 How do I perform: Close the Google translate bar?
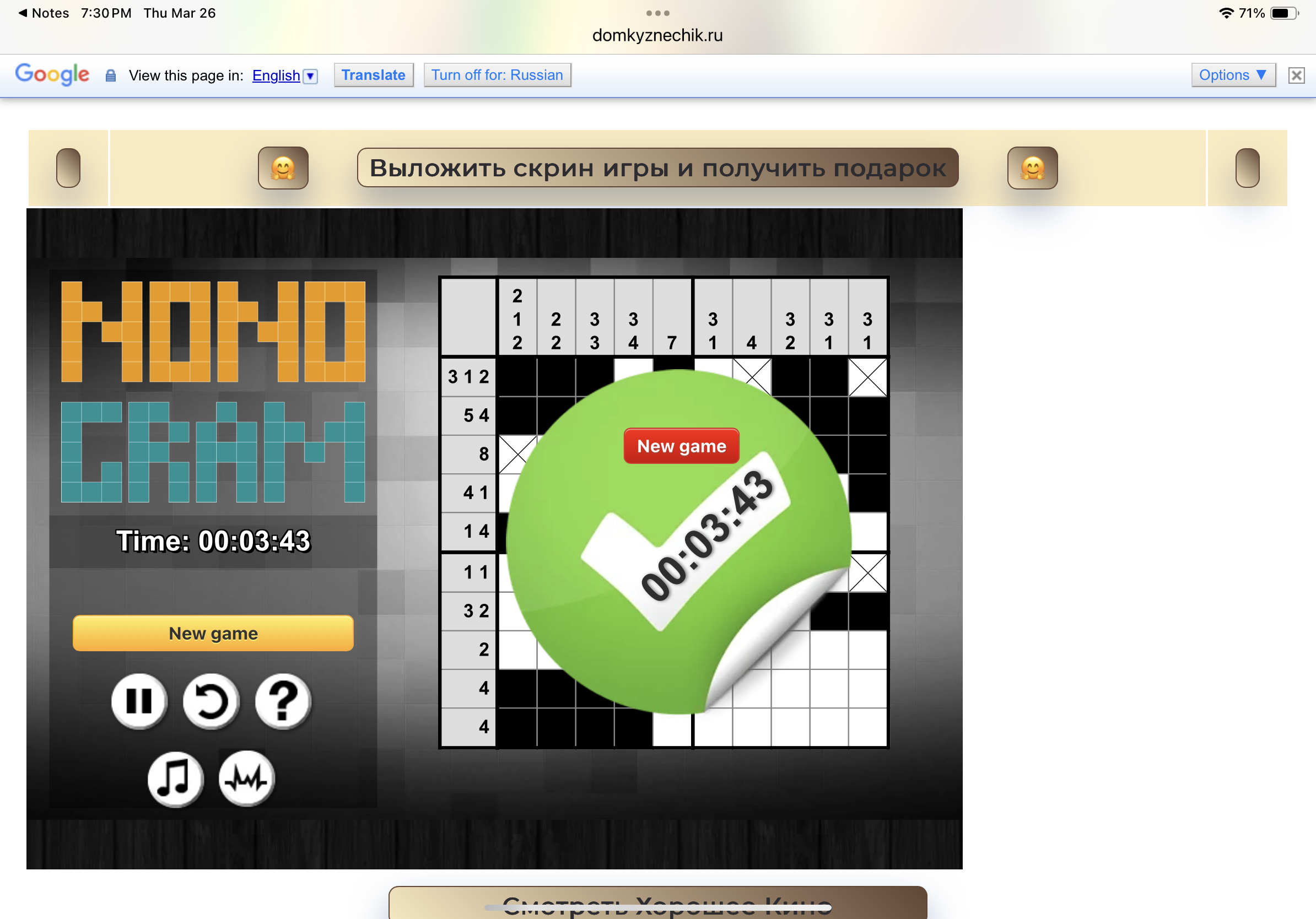coord(1296,75)
